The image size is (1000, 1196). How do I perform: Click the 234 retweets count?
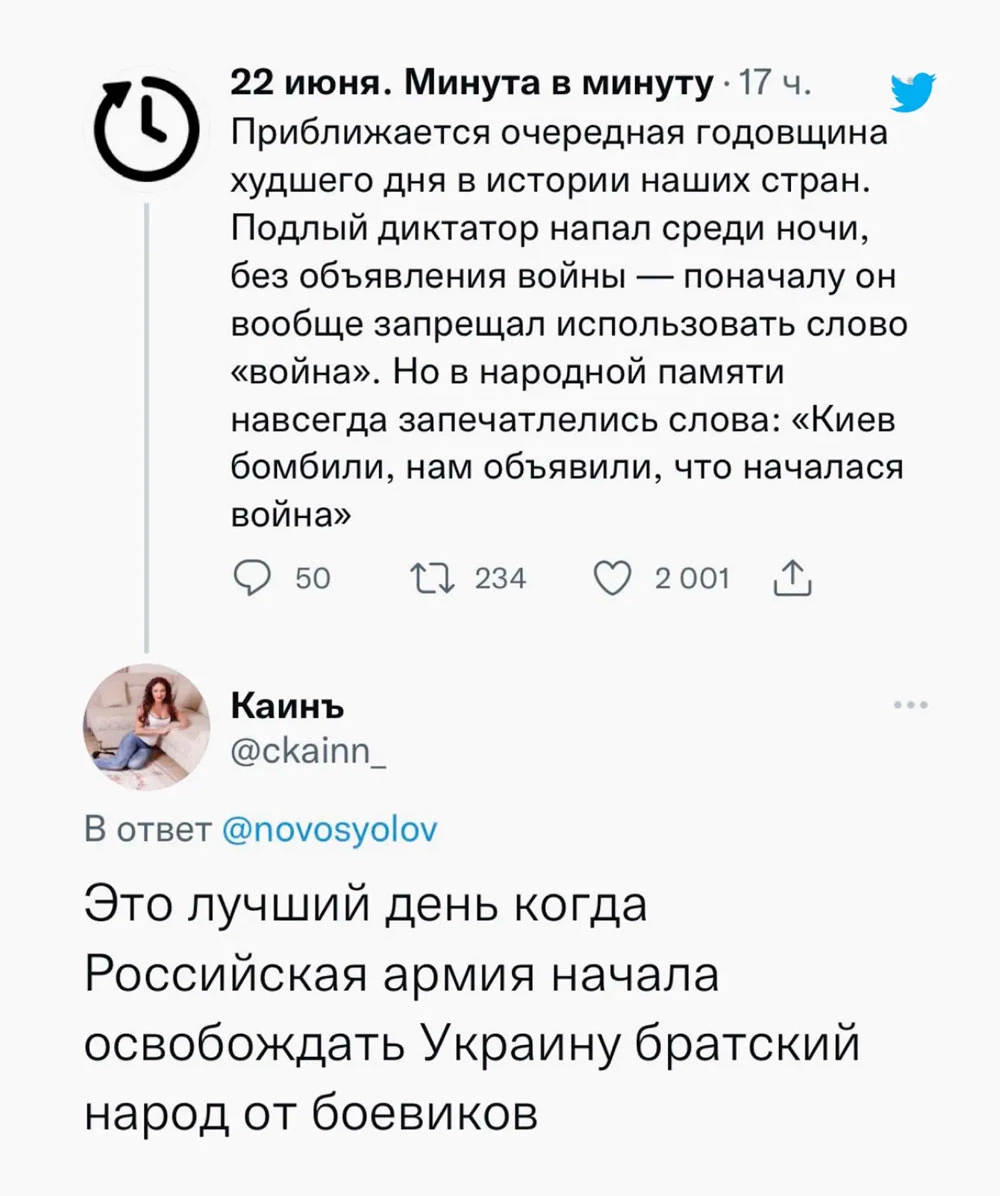coord(500,579)
